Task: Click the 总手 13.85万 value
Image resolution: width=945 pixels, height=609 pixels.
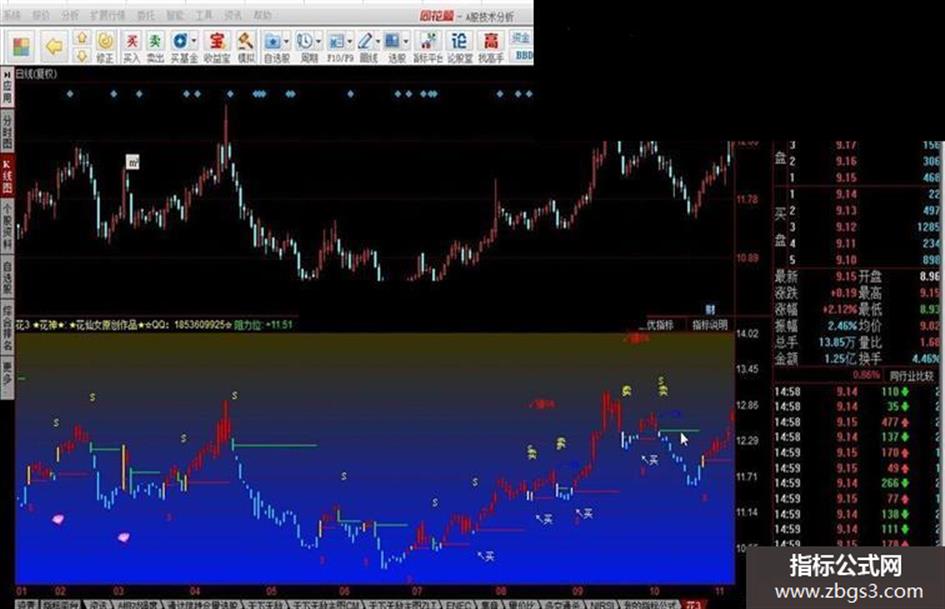Action: click(x=838, y=342)
